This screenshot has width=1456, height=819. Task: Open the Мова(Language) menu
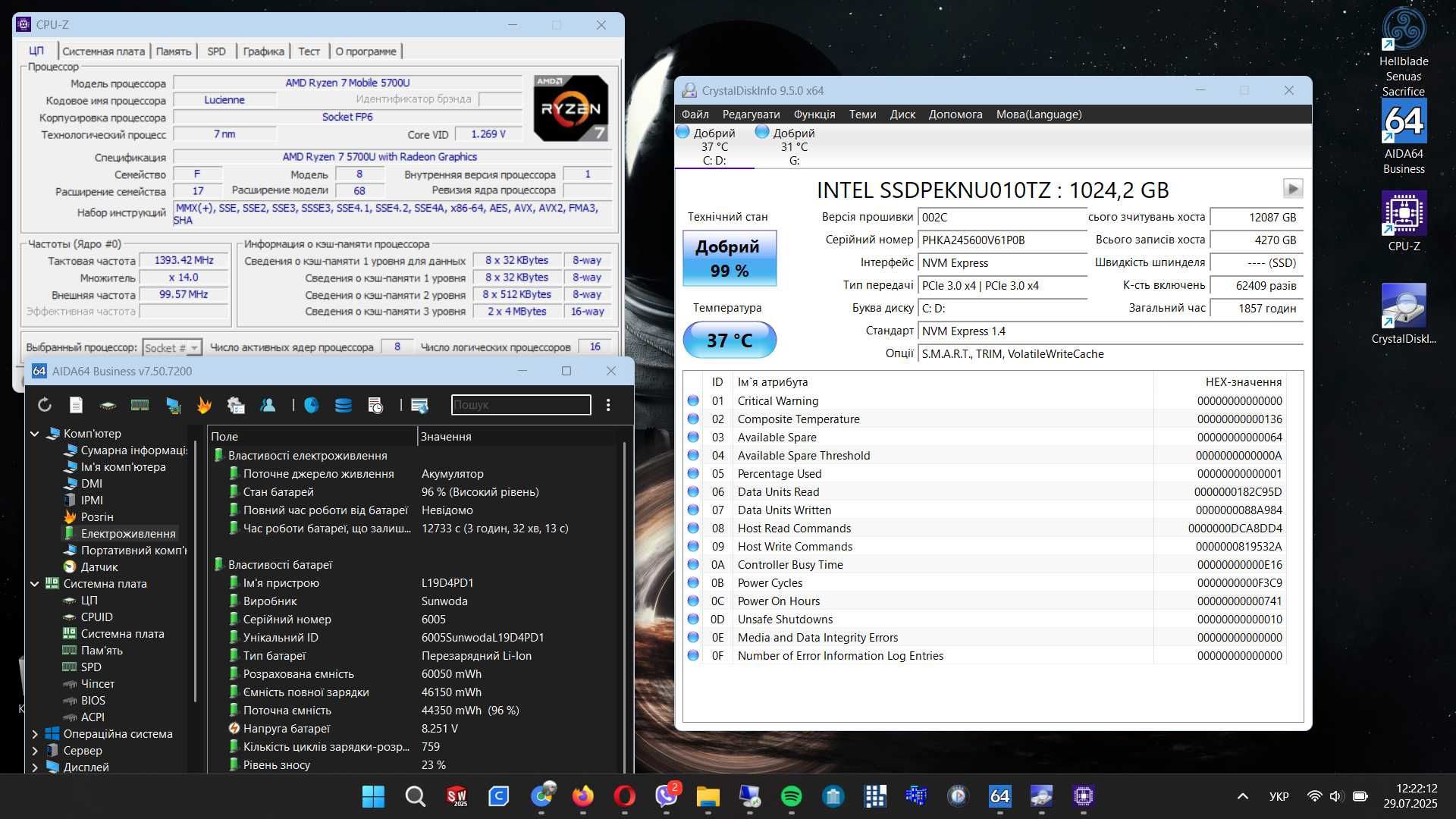coord(1039,115)
